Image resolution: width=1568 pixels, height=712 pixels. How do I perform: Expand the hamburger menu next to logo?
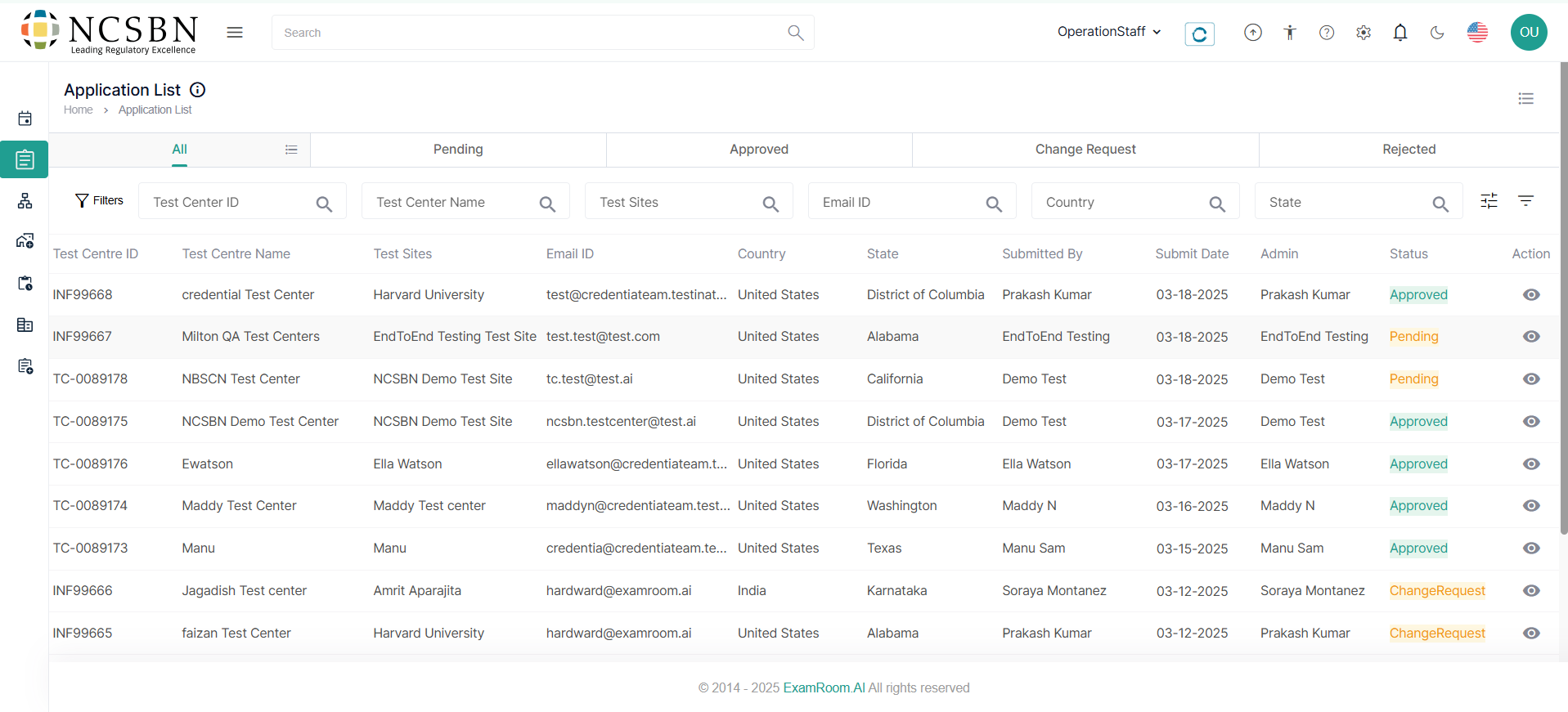tap(235, 33)
